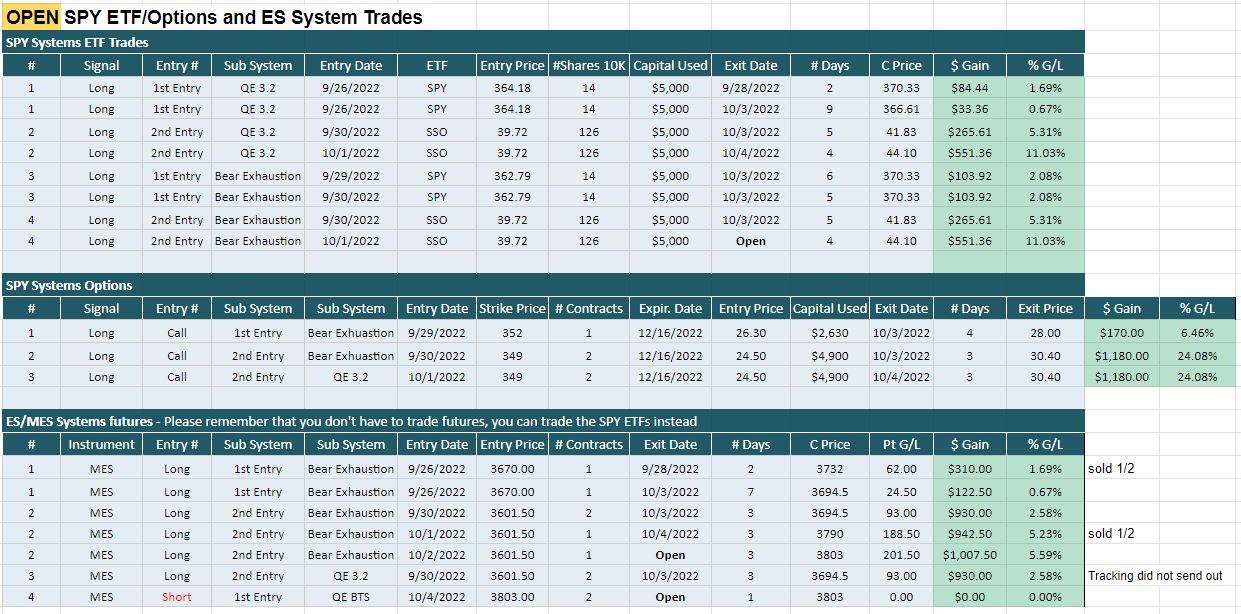1241x614 pixels.
Task: Click the 'Pt G/L' column header
Action: (x=901, y=444)
